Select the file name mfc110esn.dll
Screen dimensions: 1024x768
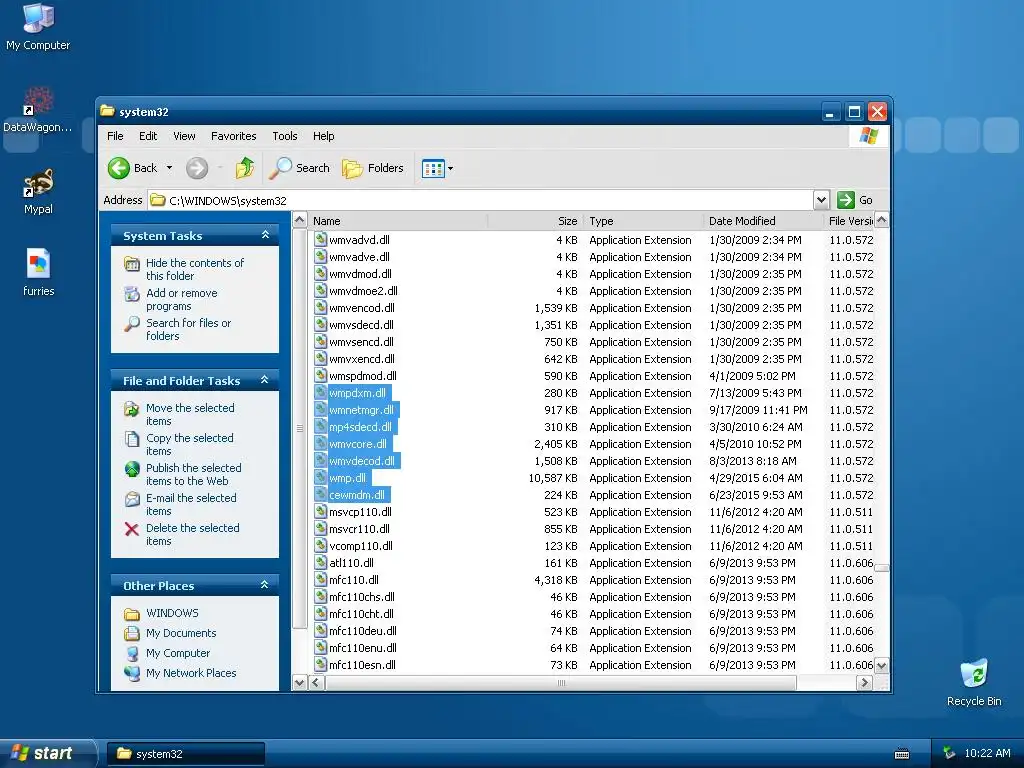coord(362,665)
